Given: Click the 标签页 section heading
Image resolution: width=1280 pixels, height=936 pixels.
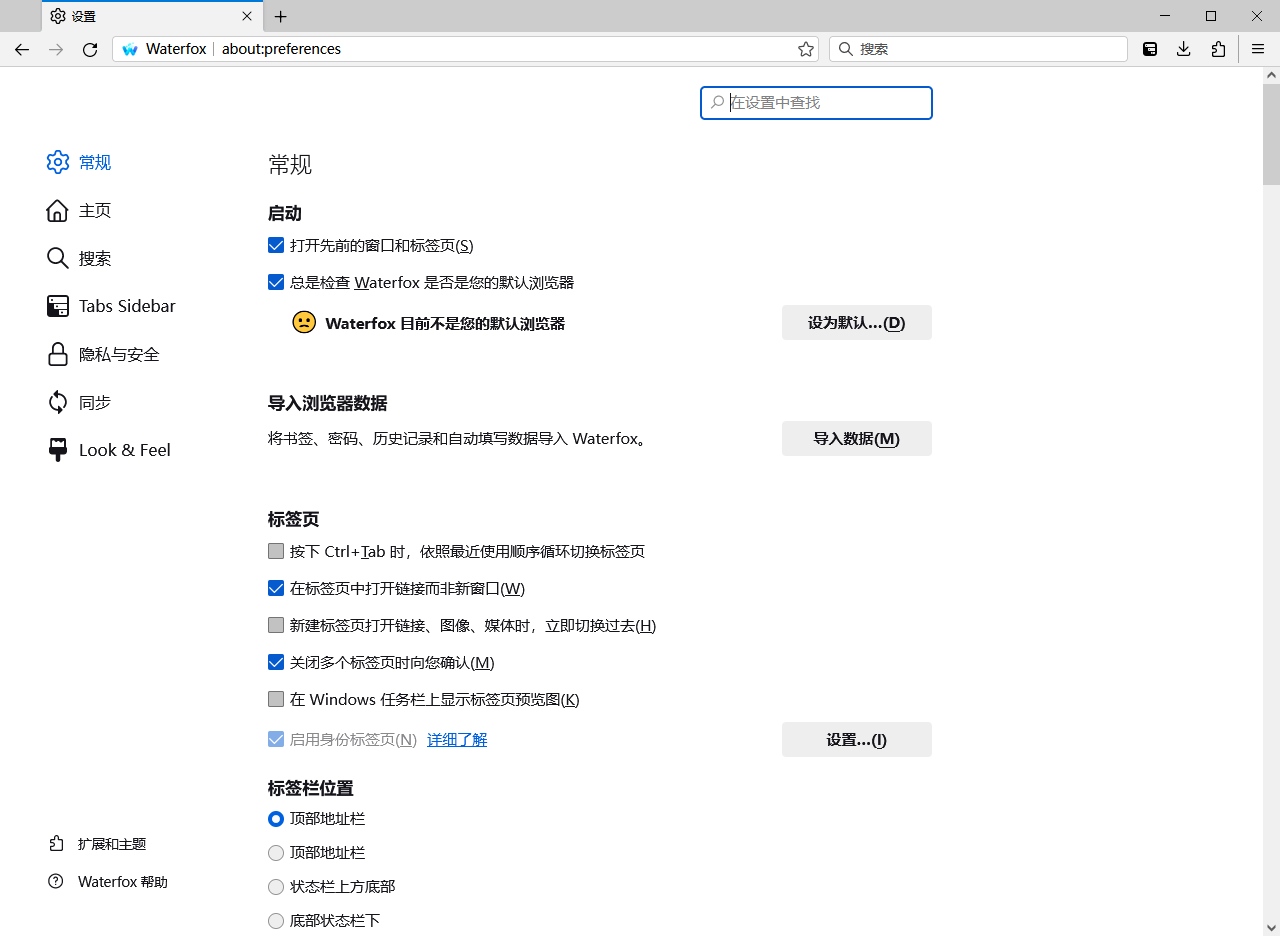Looking at the screenshot, I should (294, 519).
